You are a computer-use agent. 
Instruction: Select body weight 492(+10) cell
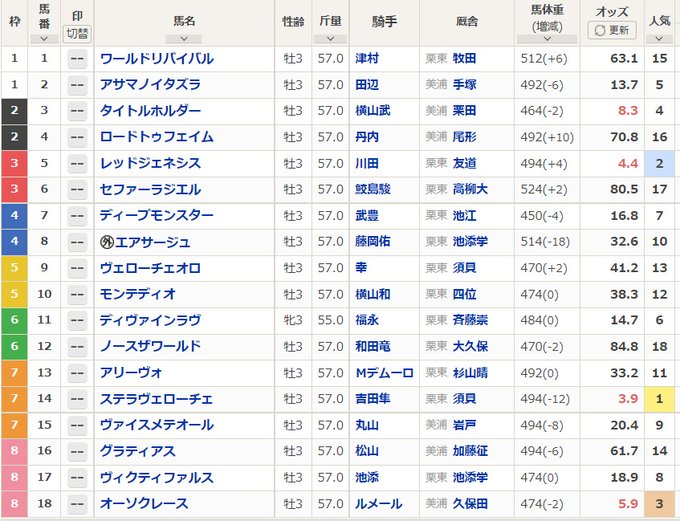pyautogui.click(x=547, y=137)
